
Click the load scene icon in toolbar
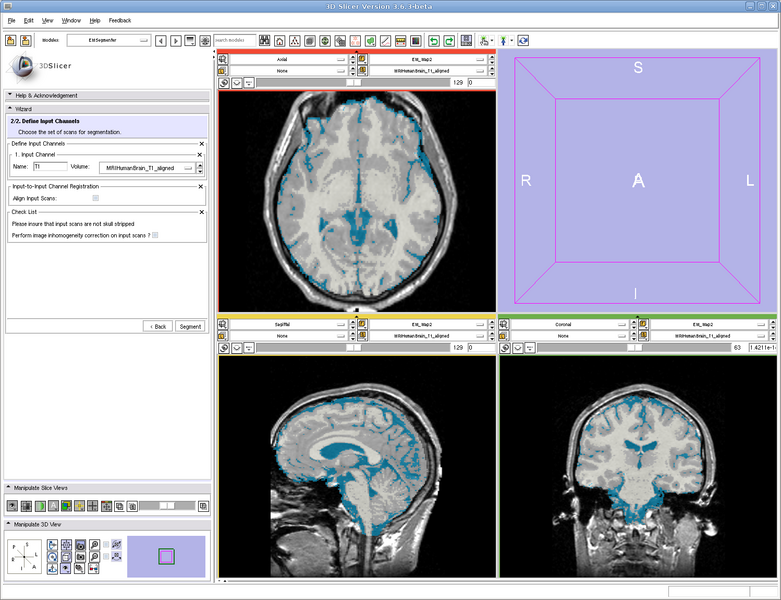10,41
